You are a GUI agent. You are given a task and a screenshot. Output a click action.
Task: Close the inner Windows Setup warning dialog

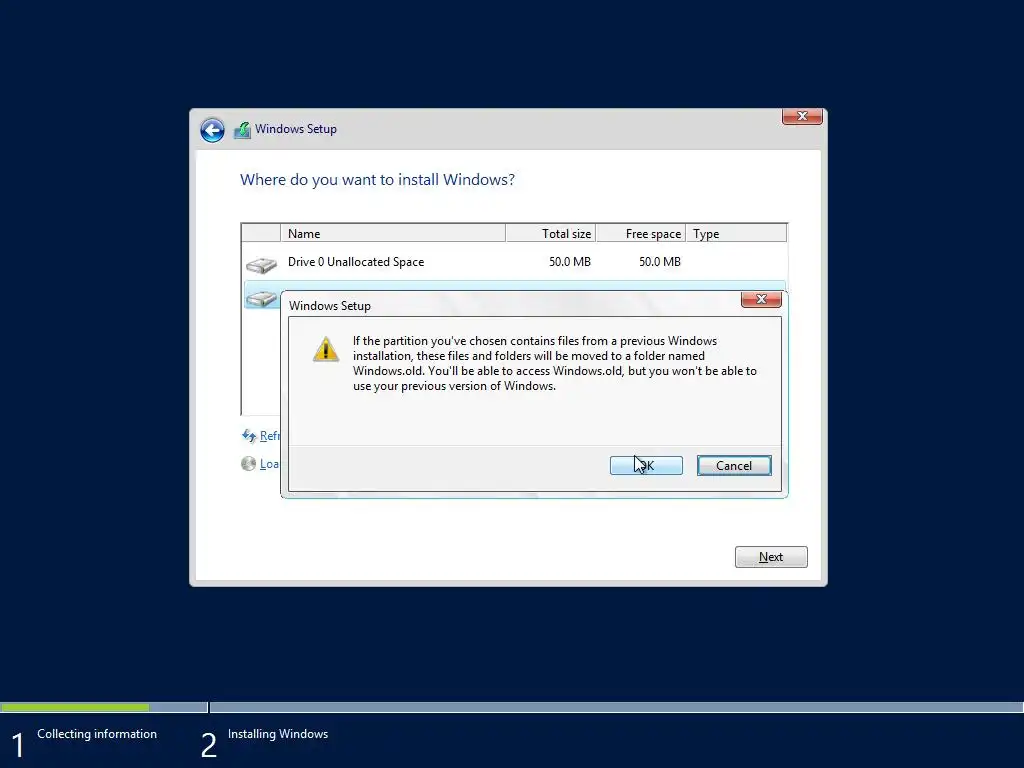[761, 299]
